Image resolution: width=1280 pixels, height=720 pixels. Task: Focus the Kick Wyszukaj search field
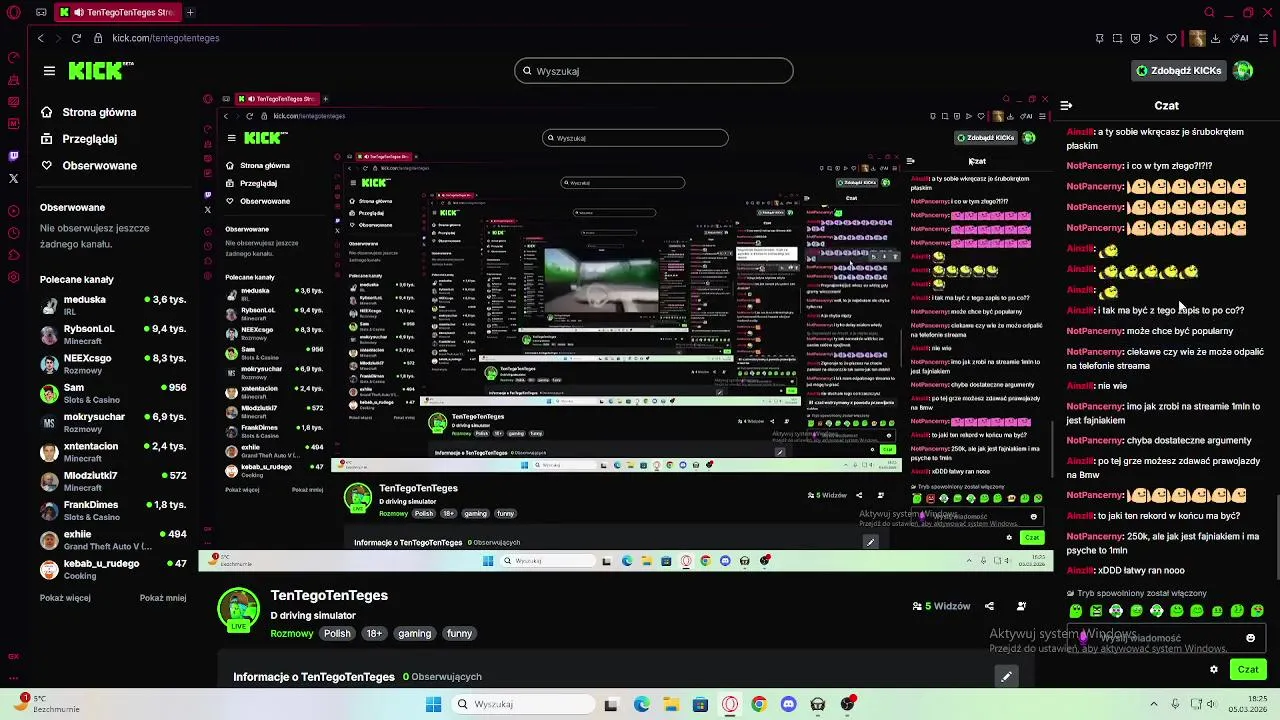coord(654,71)
